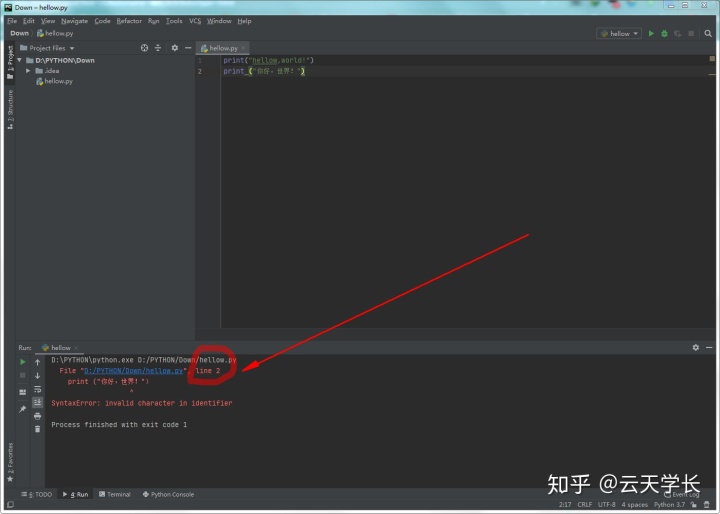Open the Edit menu
The height and width of the screenshot is (514, 720).
click(28, 21)
